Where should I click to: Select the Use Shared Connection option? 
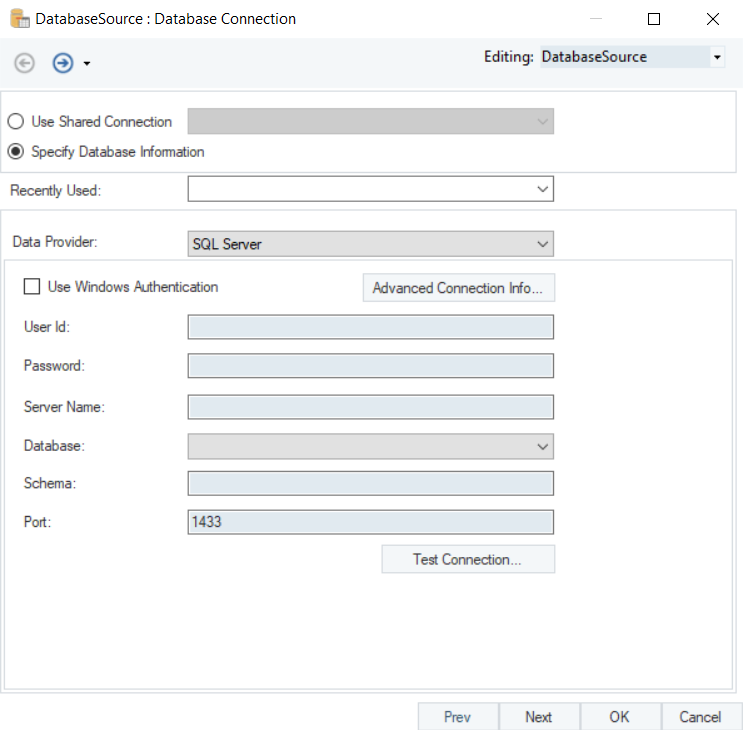(x=16, y=122)
